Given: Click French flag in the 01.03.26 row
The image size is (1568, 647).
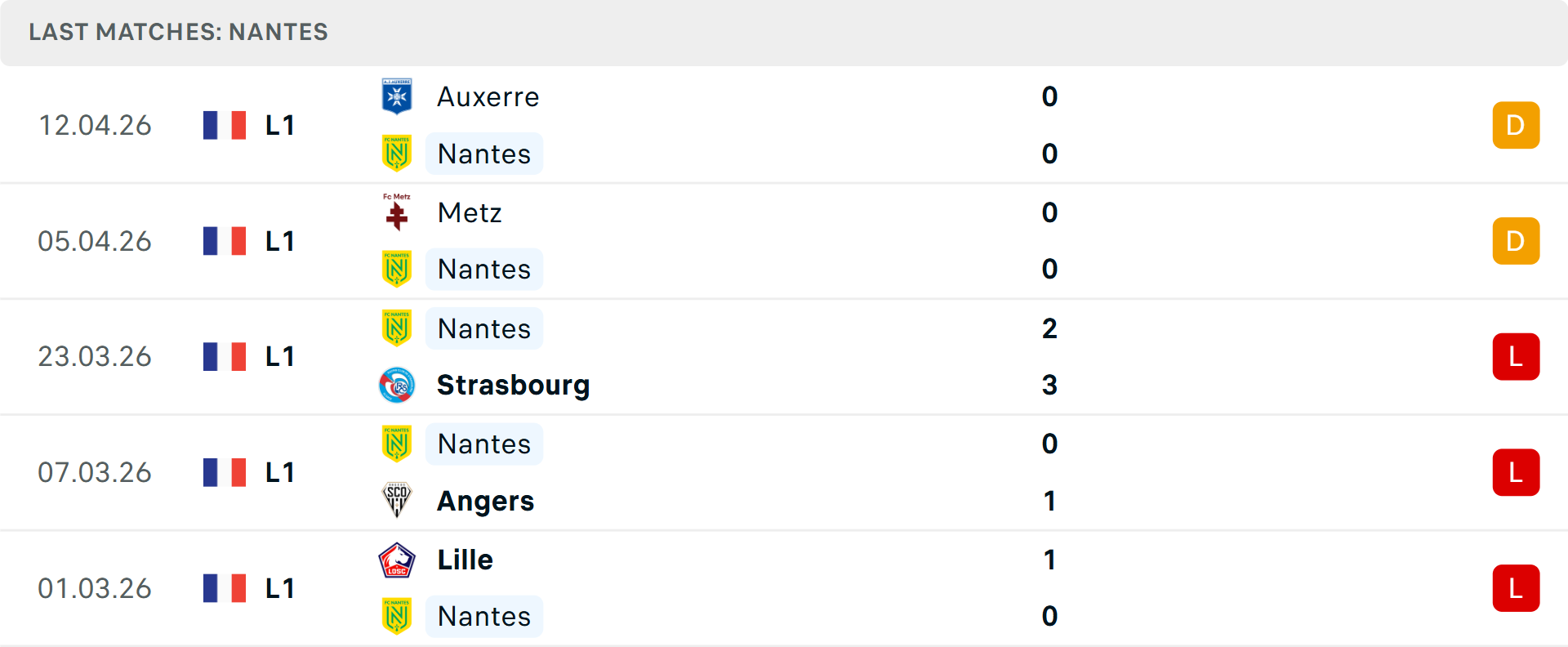Looking at the screenshot, I should coord(225,588).
